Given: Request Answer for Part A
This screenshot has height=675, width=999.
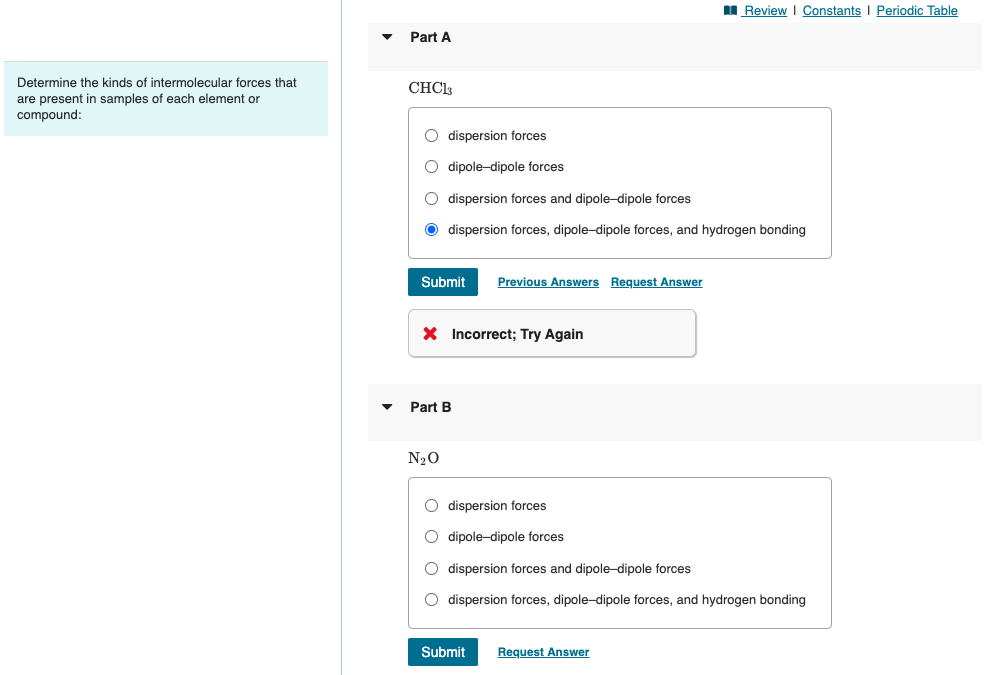Looking at the screenshot, I should [x=656, y=282].
